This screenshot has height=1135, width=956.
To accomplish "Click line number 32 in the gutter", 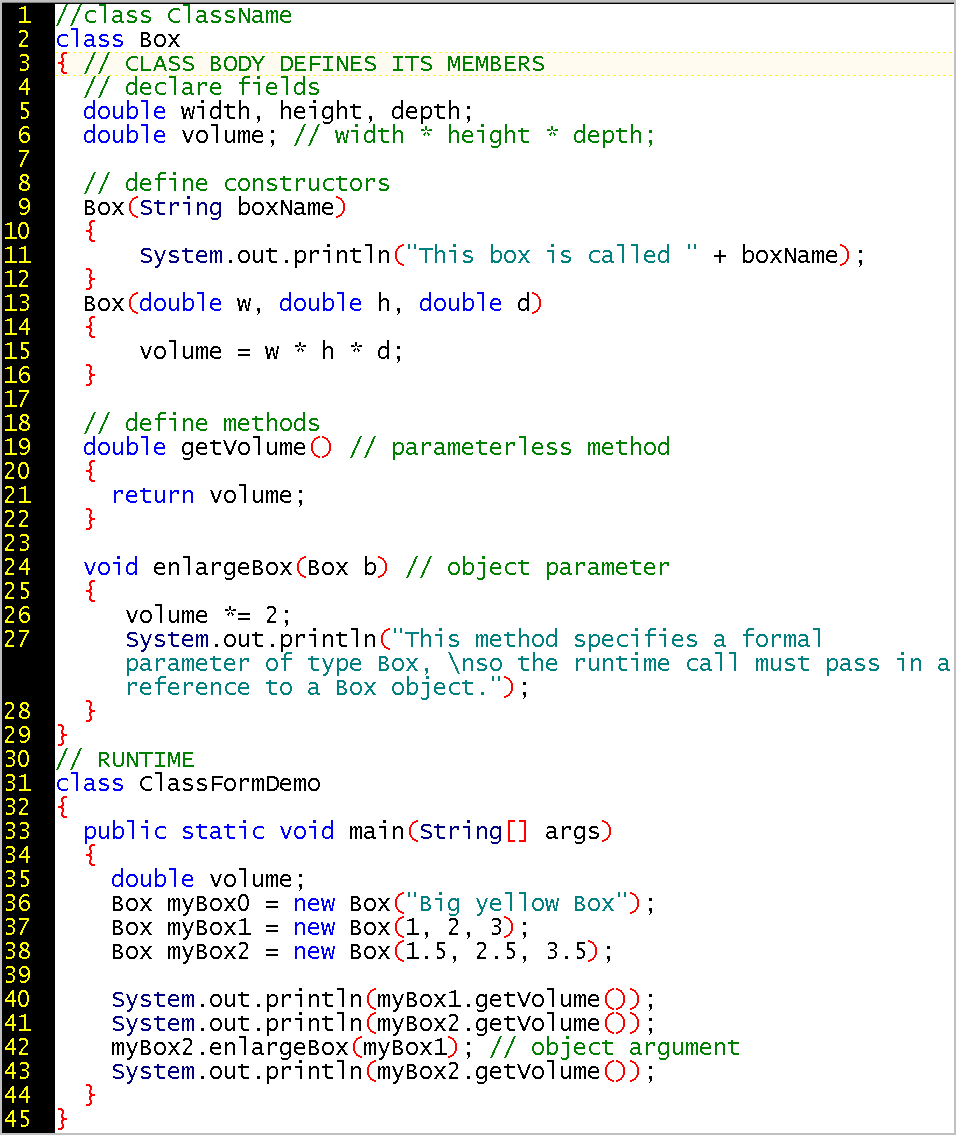I will coord(17,807).
